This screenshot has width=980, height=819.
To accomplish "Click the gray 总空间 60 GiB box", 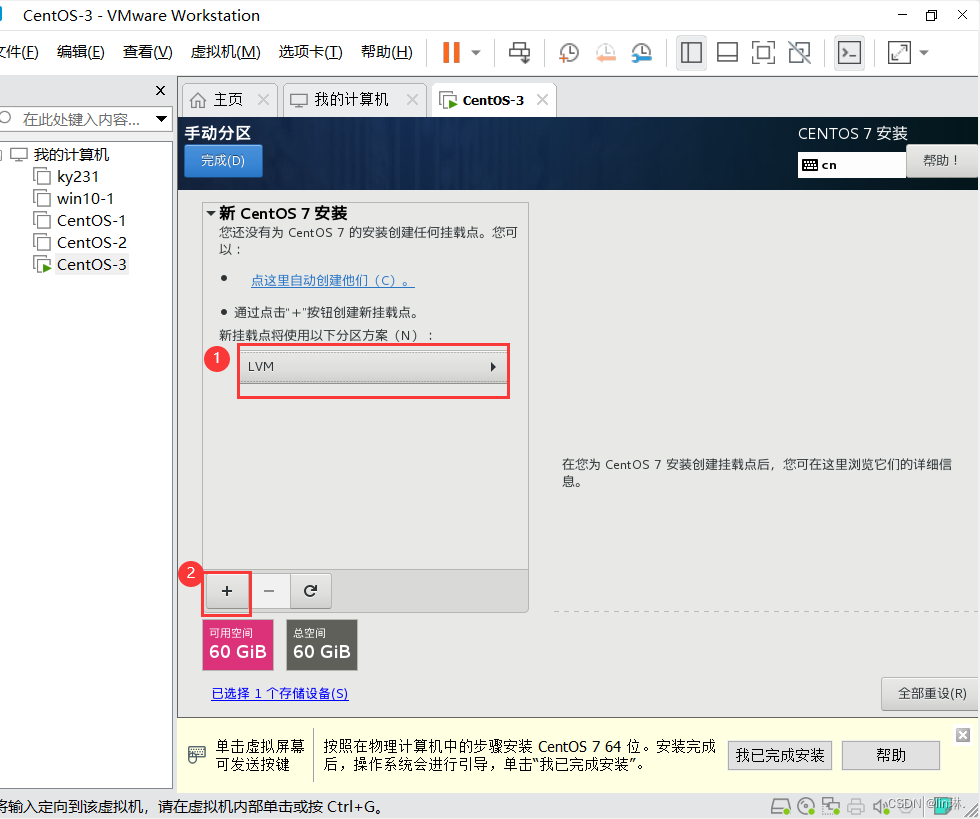I will [322, 645].
